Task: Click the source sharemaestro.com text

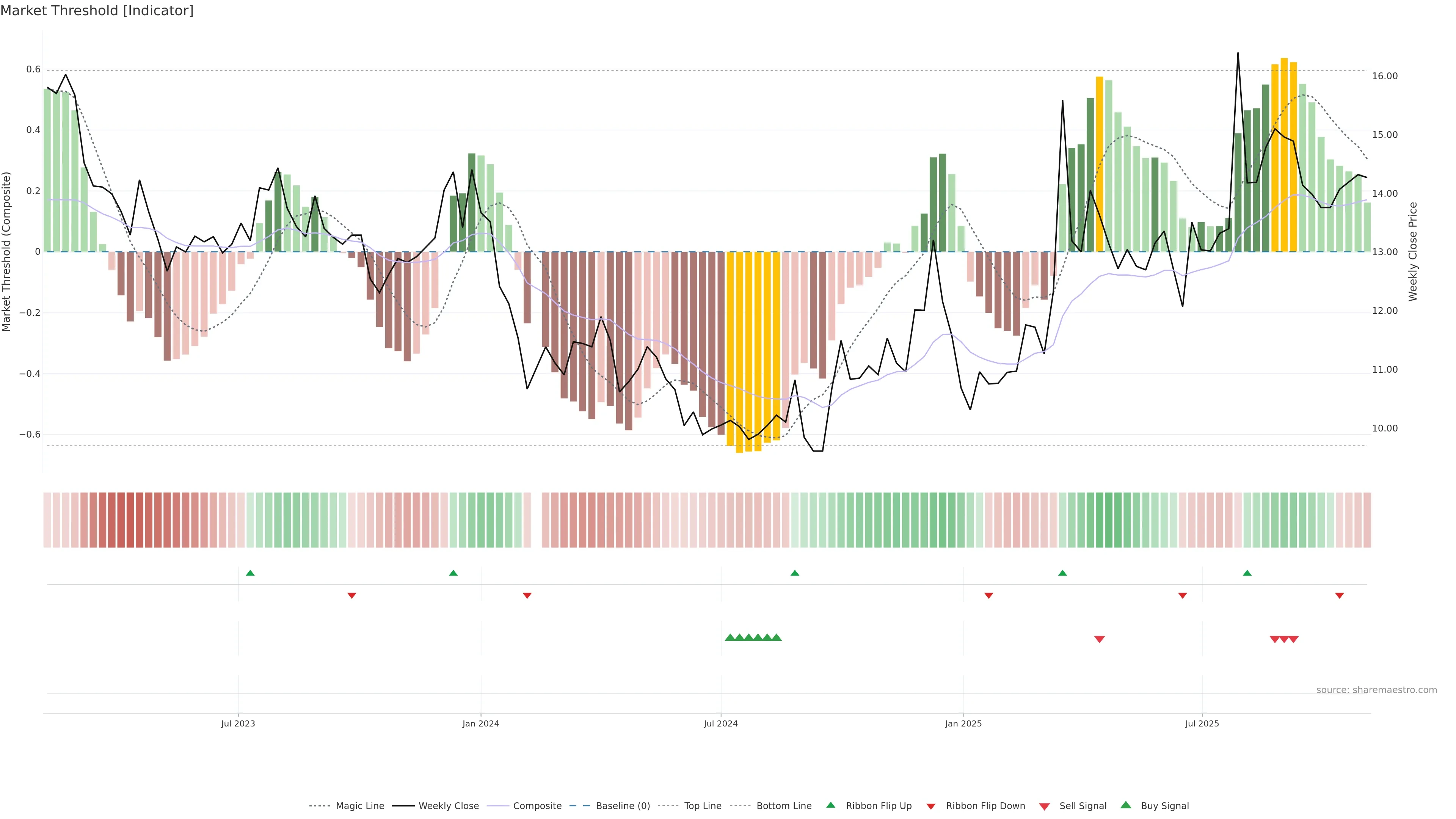Action: tap(1376, 690)
